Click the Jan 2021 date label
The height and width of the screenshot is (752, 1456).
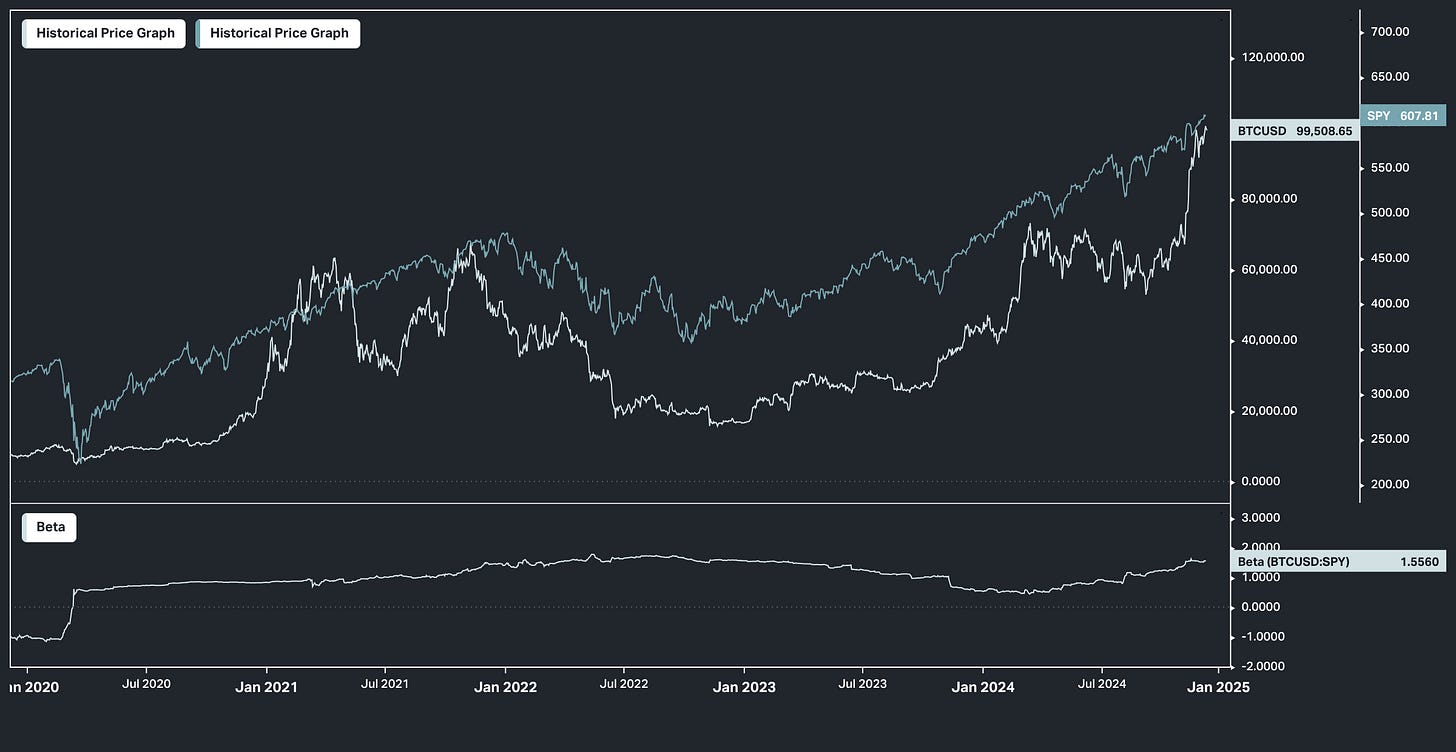(x=267, y=687)
